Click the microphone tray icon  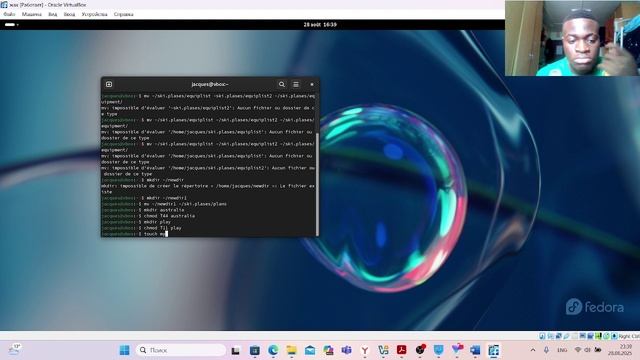tap(546, 350)
